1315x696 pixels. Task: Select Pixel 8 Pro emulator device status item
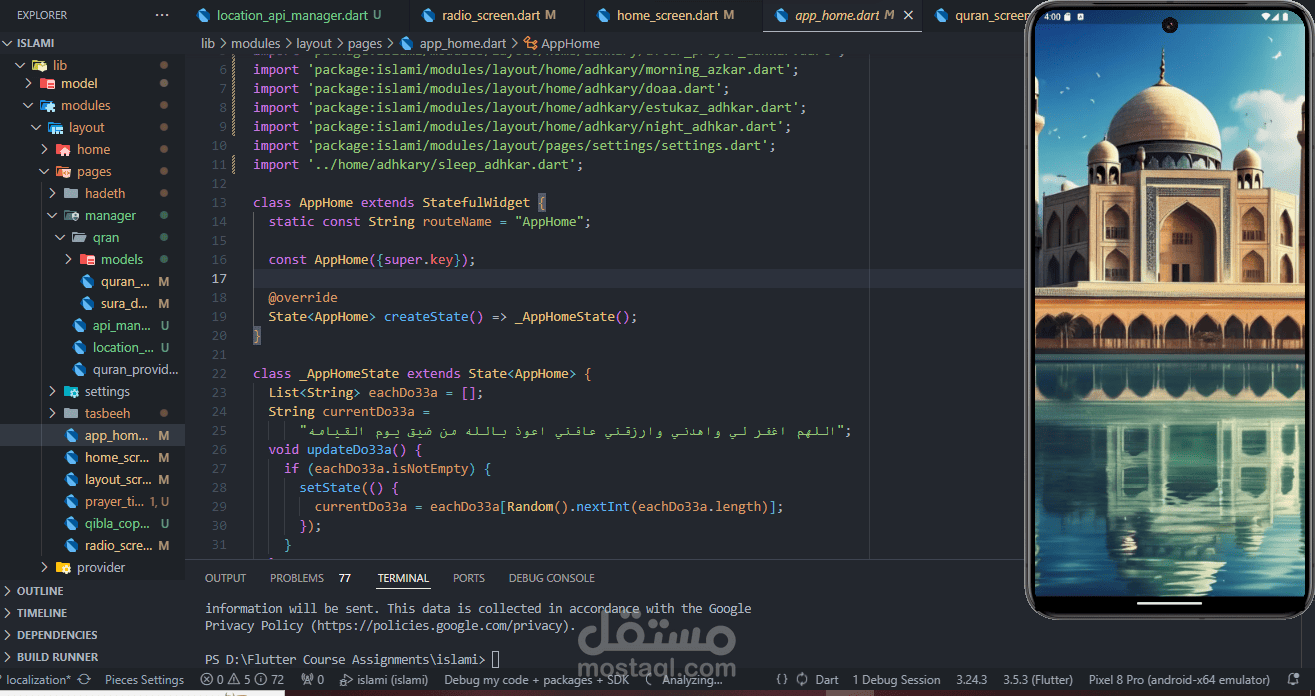1180,680
